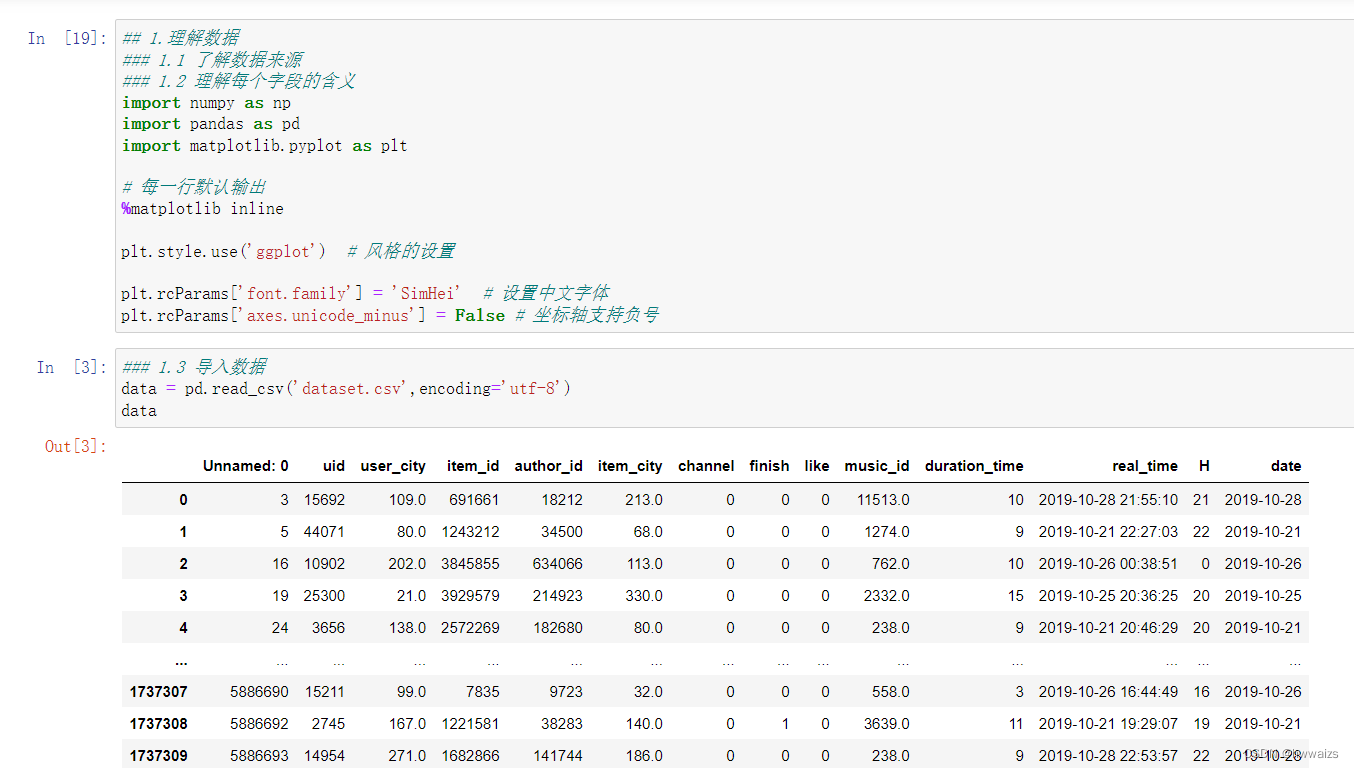Click the 'user_city' column header
Screen dimensions: 1354x768
(x=393, y=466)
